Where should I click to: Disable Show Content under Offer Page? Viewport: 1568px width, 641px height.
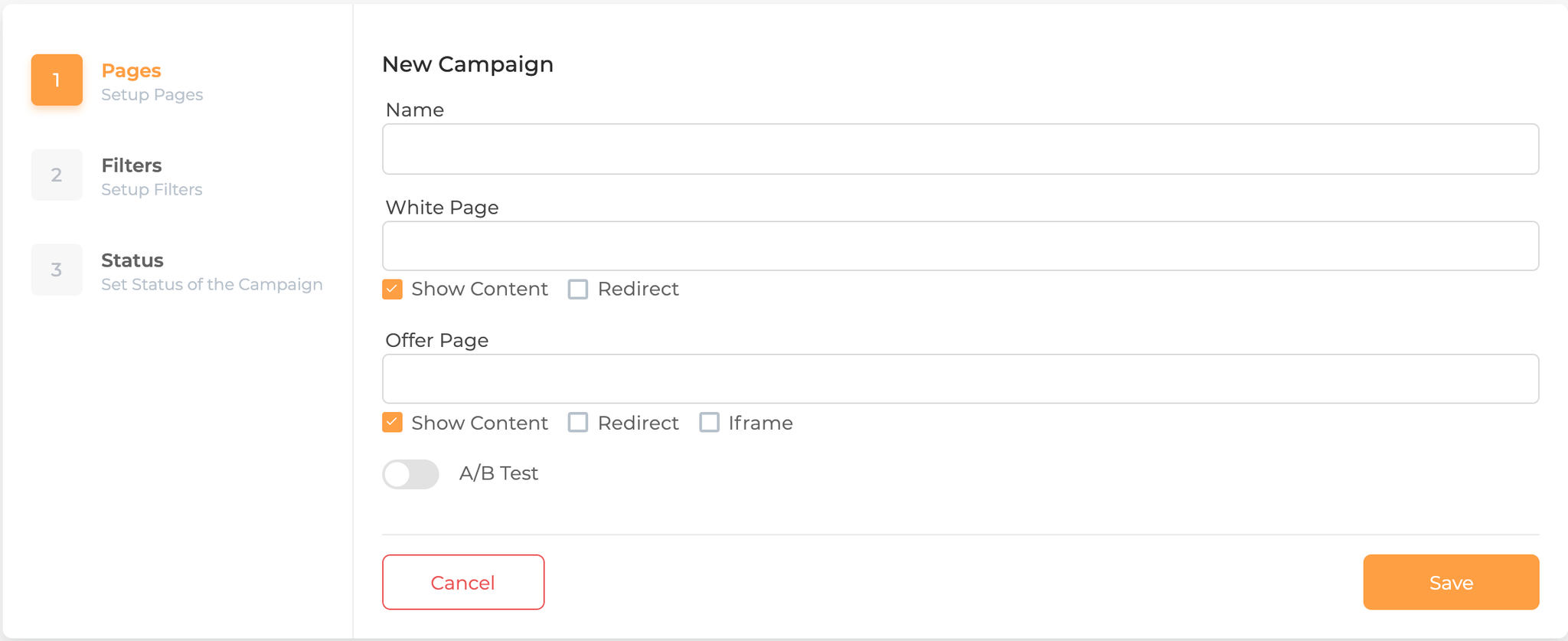(391, 422)
